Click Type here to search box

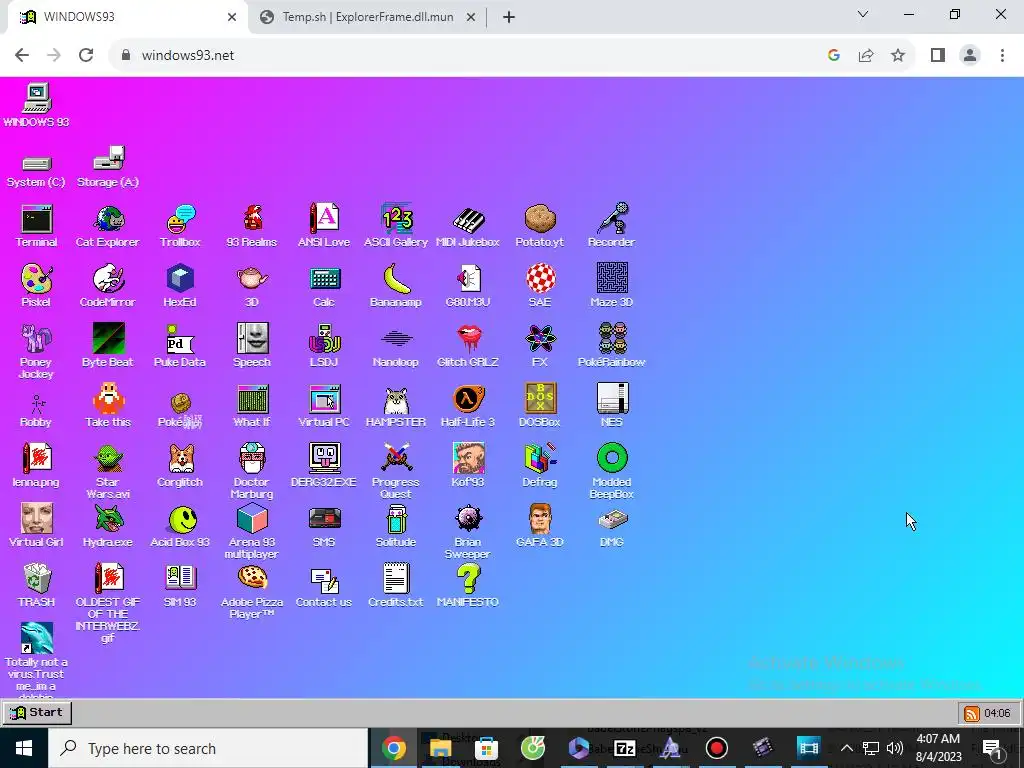click(208, 748)
